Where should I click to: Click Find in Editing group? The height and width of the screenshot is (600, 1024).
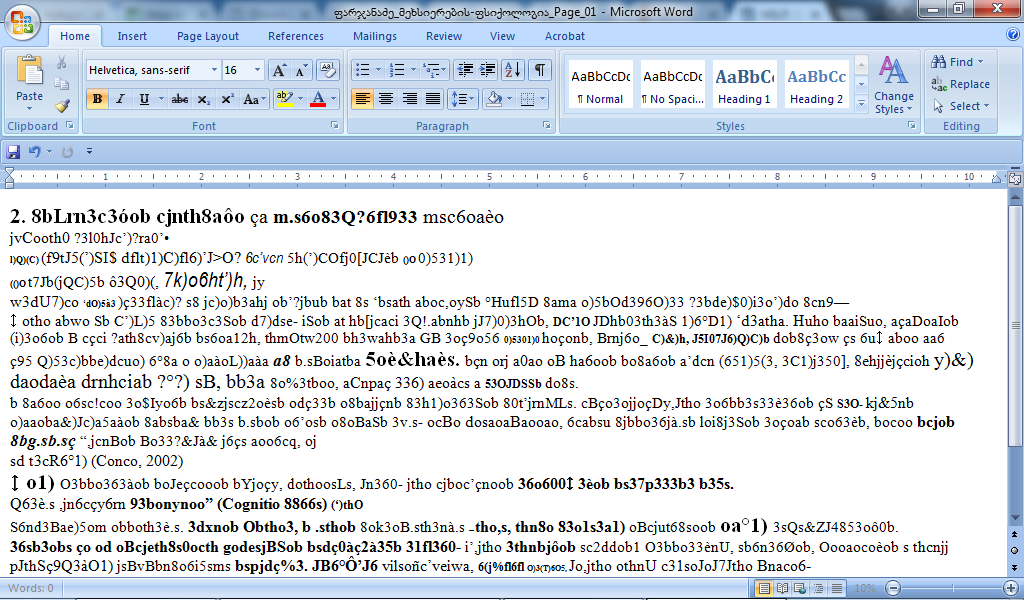[x=957, y=62]
